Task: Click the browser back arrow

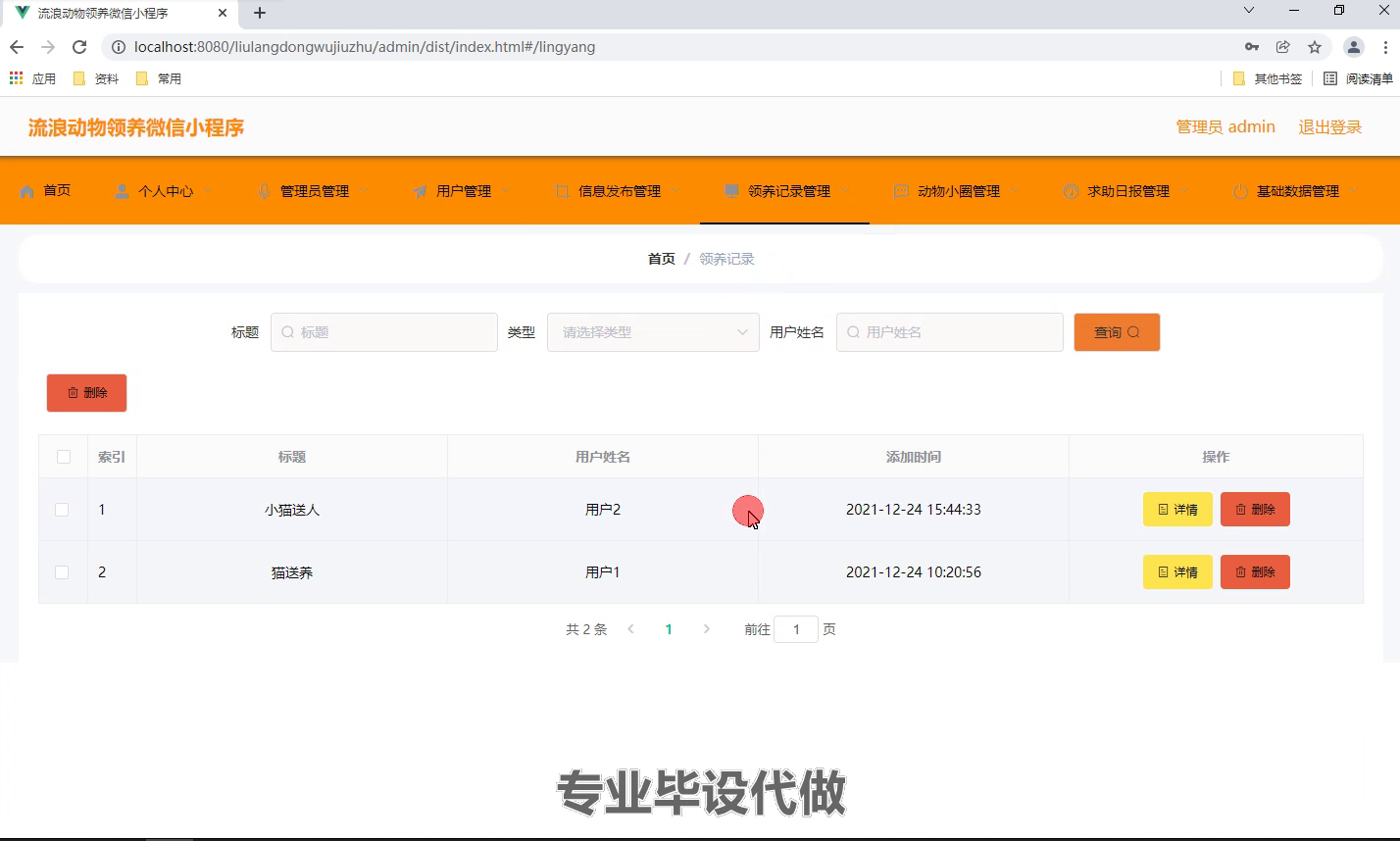Action: pos(17,47)
